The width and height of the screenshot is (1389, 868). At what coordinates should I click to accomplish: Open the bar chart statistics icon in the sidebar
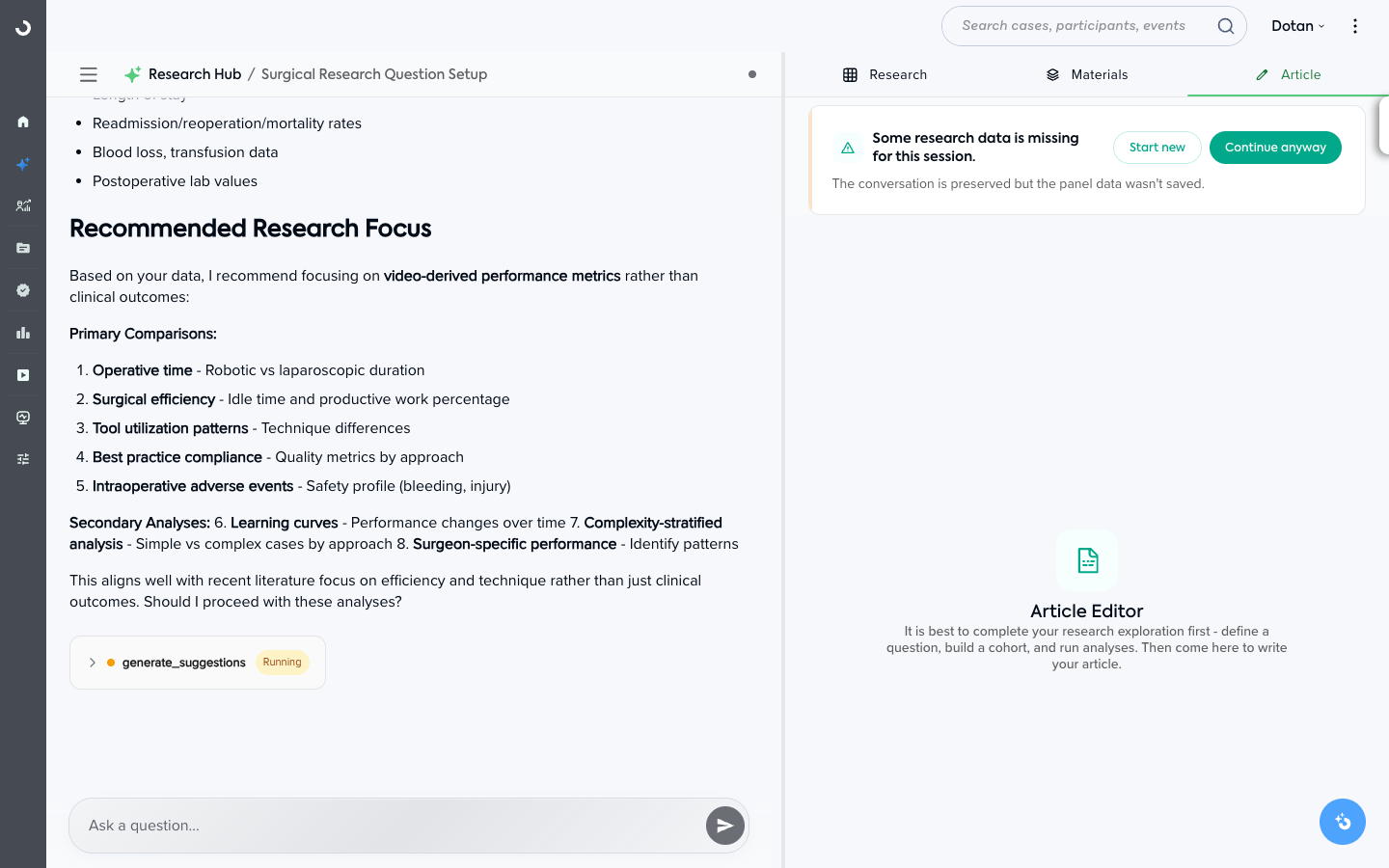[x=23, y=333]
